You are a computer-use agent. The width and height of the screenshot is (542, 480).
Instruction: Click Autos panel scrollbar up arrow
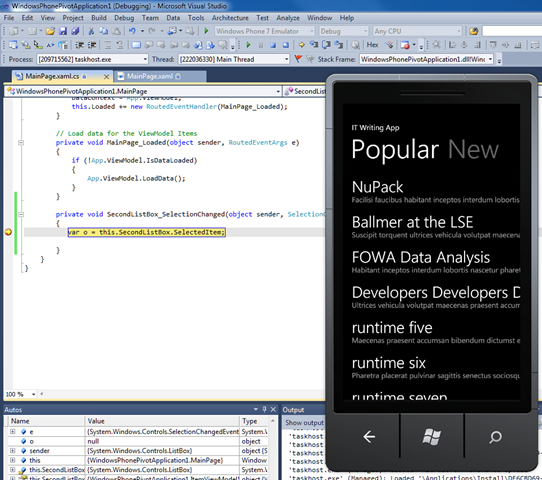point(273,421)
